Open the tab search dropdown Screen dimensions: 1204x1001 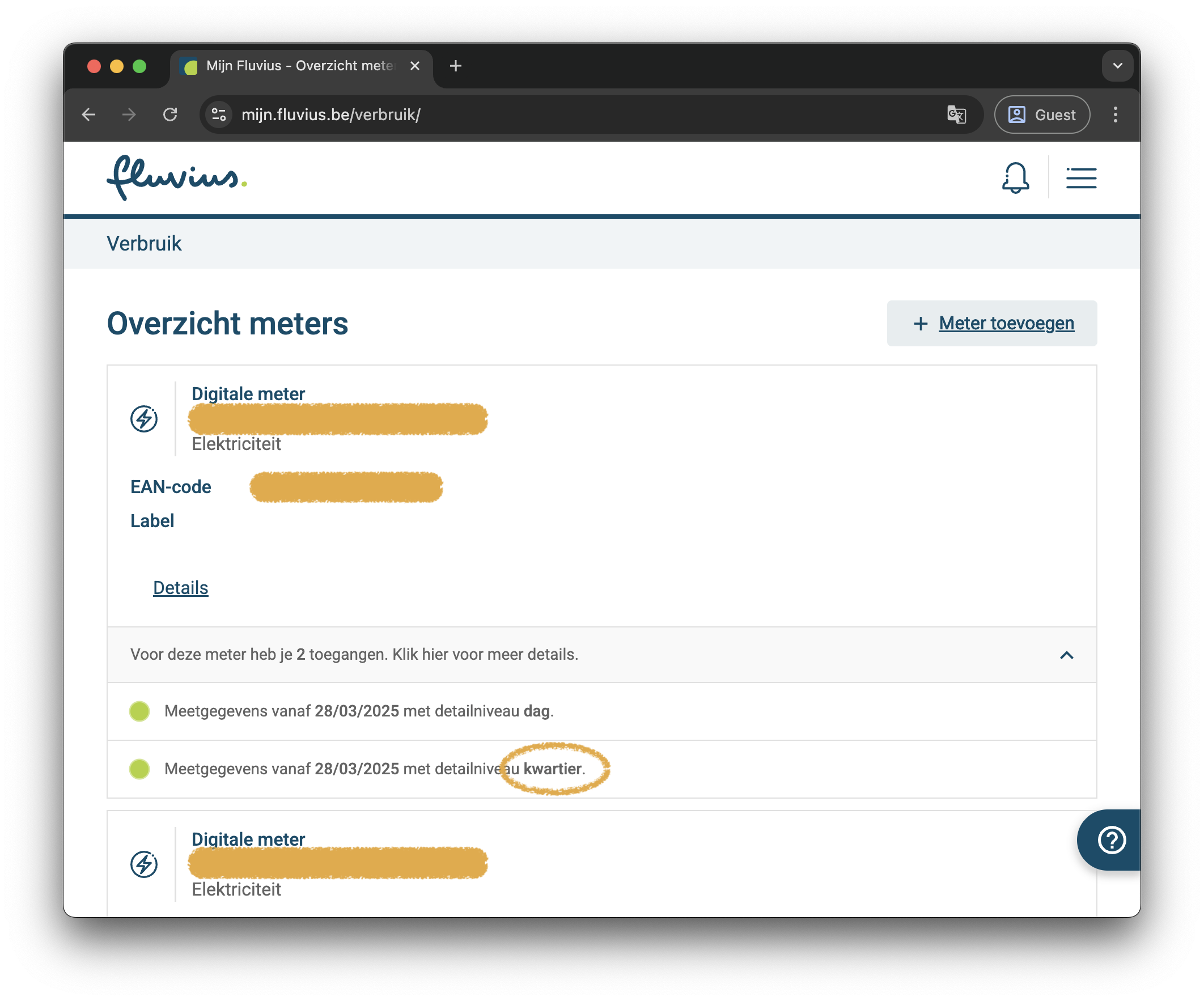tap(1117, 66)
